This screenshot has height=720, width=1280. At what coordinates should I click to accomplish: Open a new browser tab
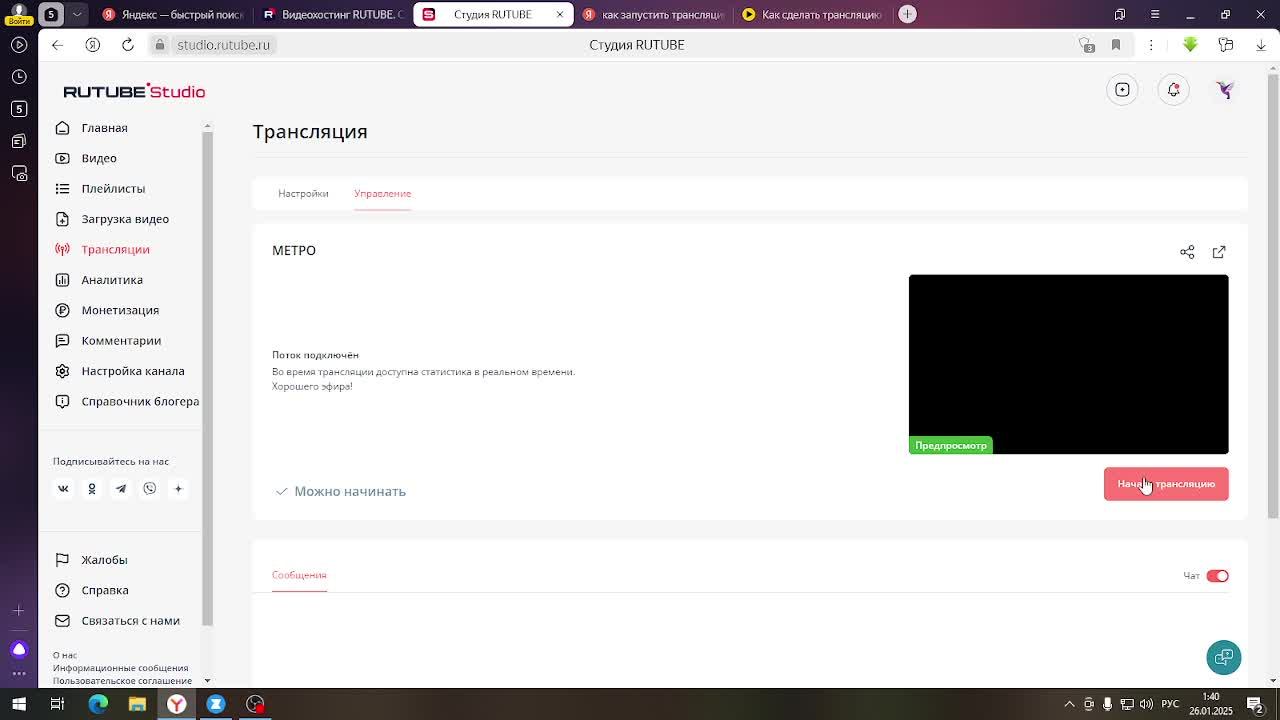[907, 14]
